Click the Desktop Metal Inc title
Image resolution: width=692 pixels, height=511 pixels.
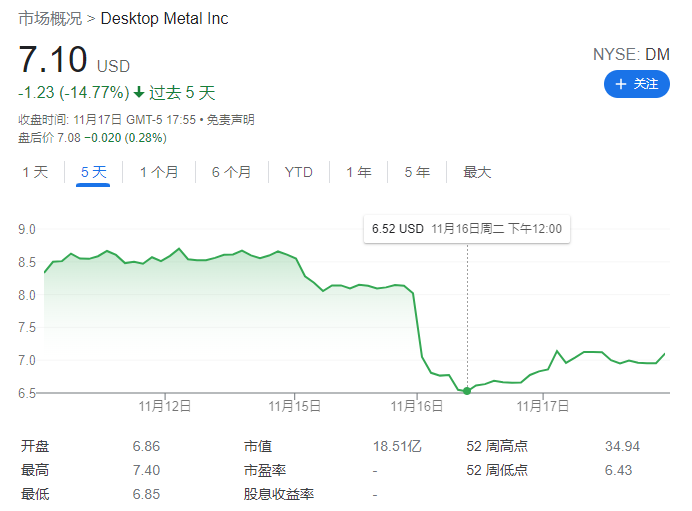[165, 19]
